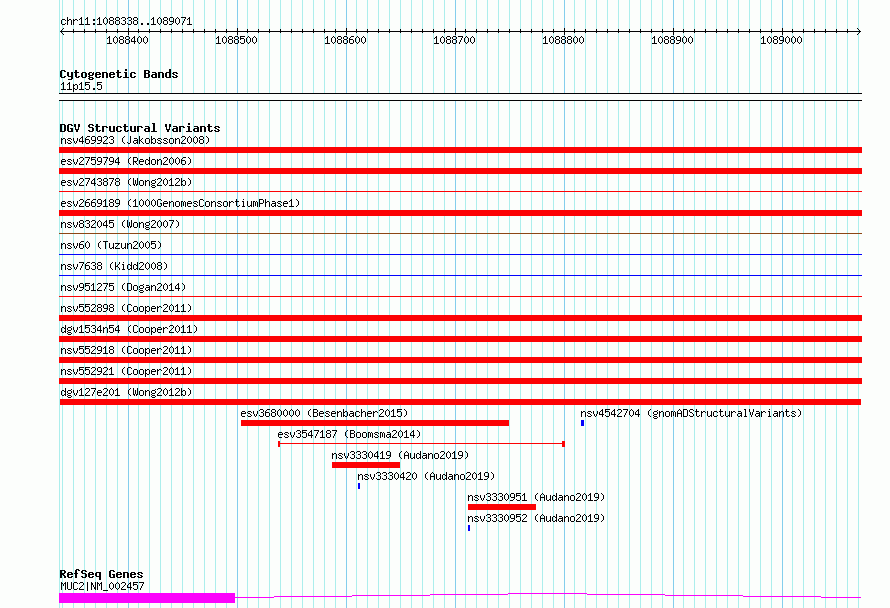Click the DGV Structural Variants track title
The image size is (890, 608).
click(140, 128)
